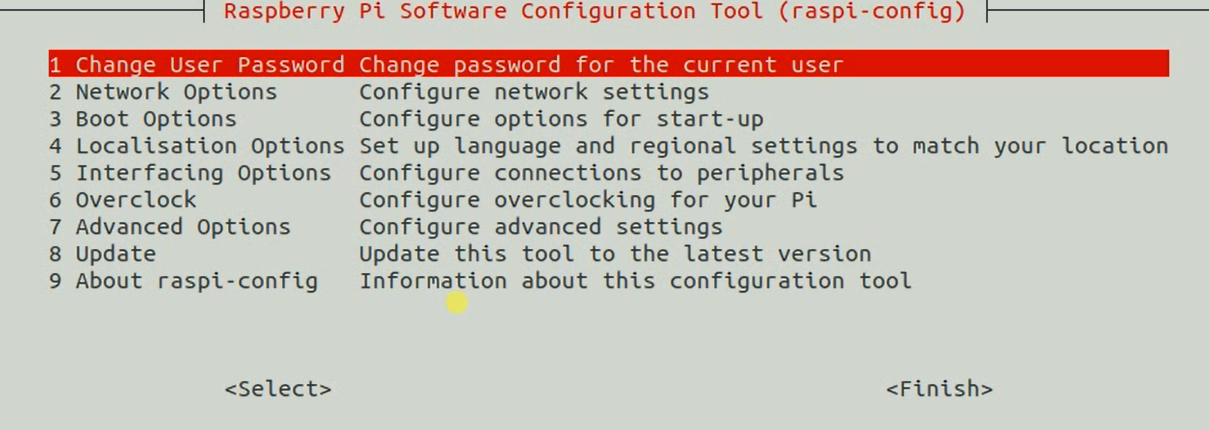
Task: Click 'Configure connections to peripherals' description text
Action: 601,173
